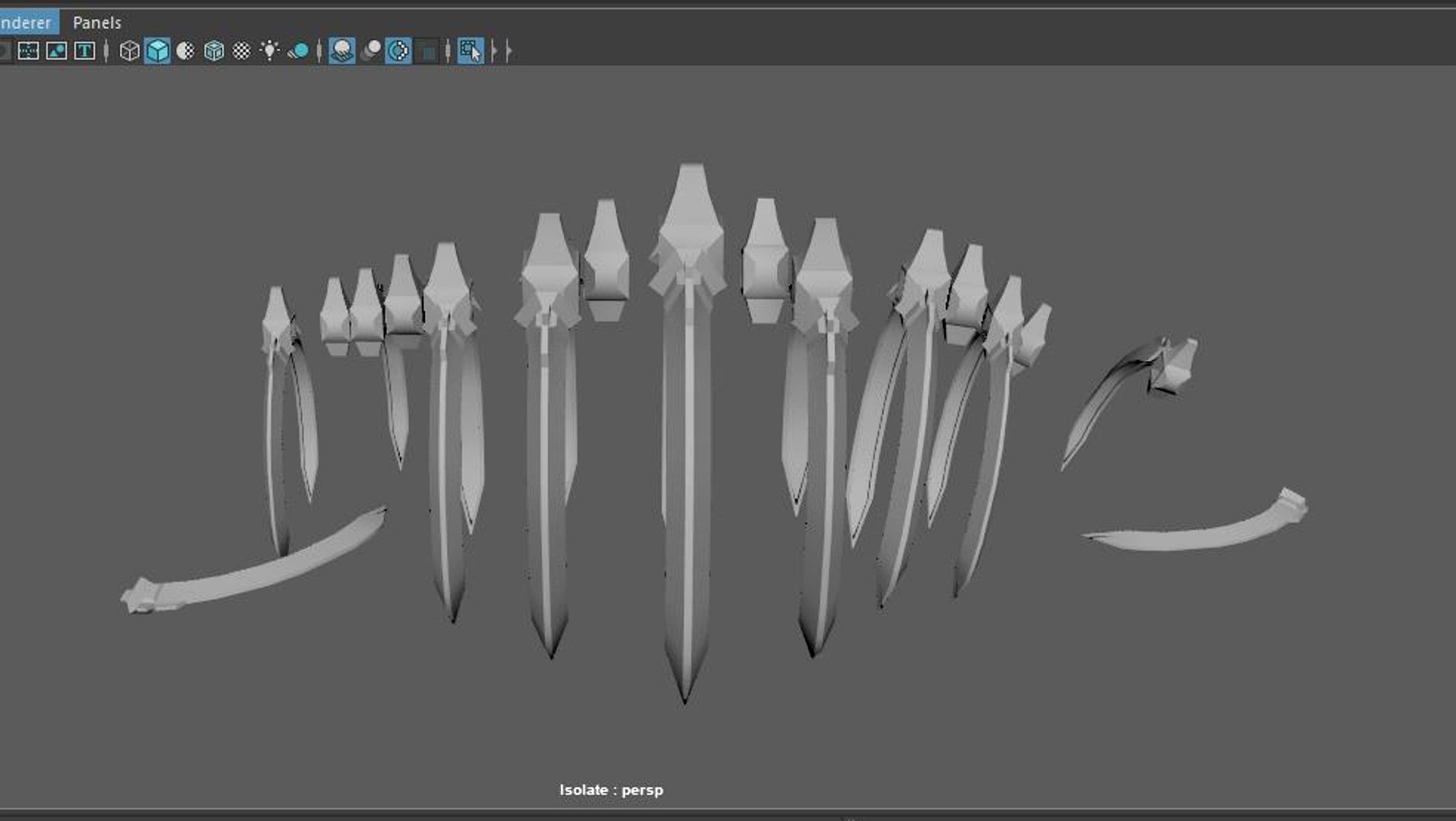This screenshot has width=1456, height=821.
Task: Enable wireframe display cube icon
Action: (x=129, y=51)
